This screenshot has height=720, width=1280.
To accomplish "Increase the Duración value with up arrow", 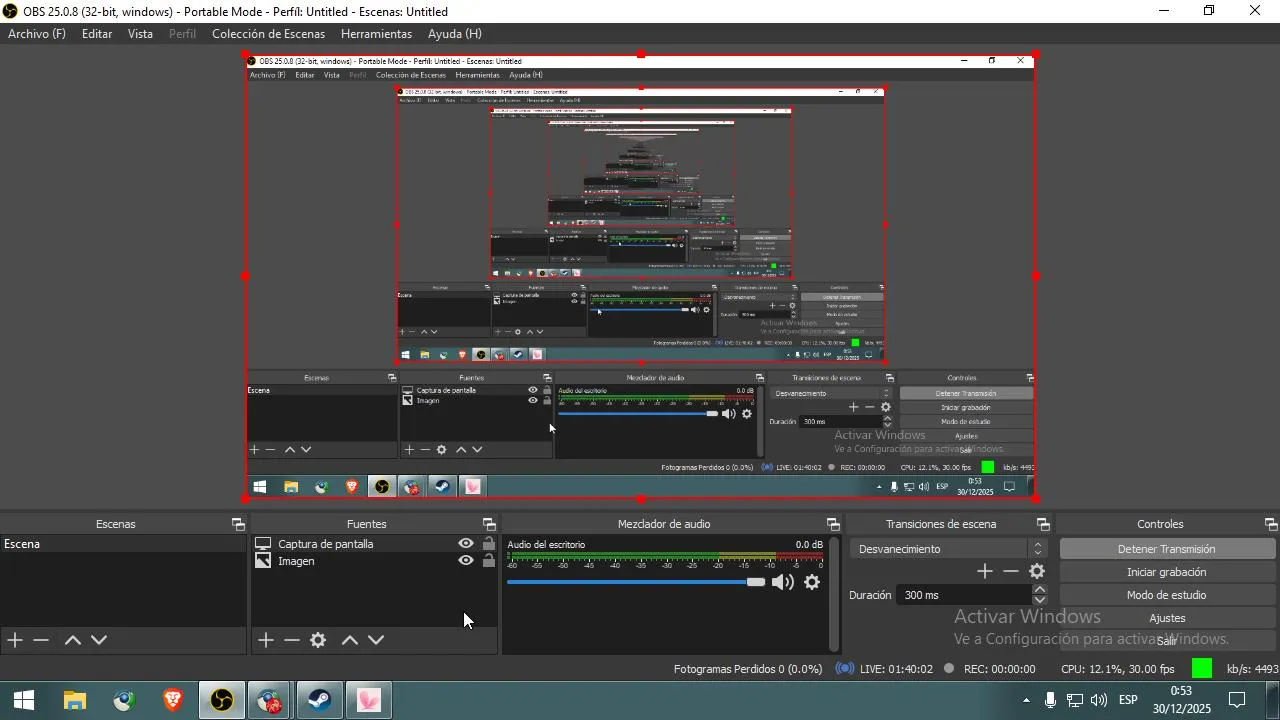I will point(1040,589).
